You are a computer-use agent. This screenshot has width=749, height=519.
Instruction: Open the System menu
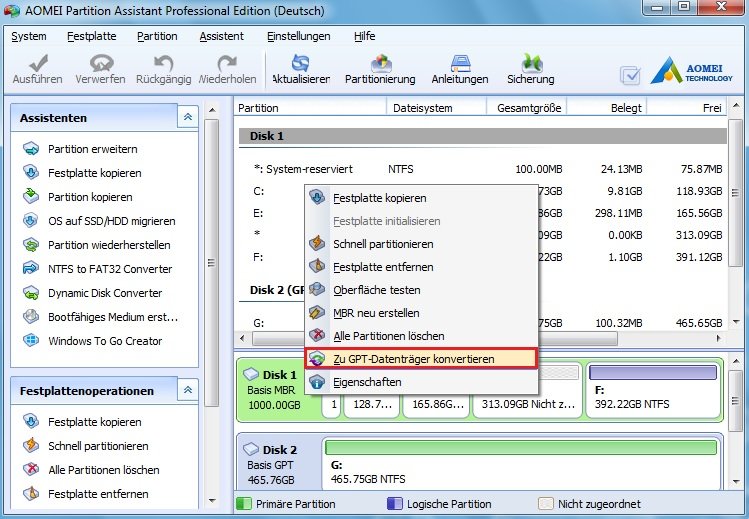29,36
